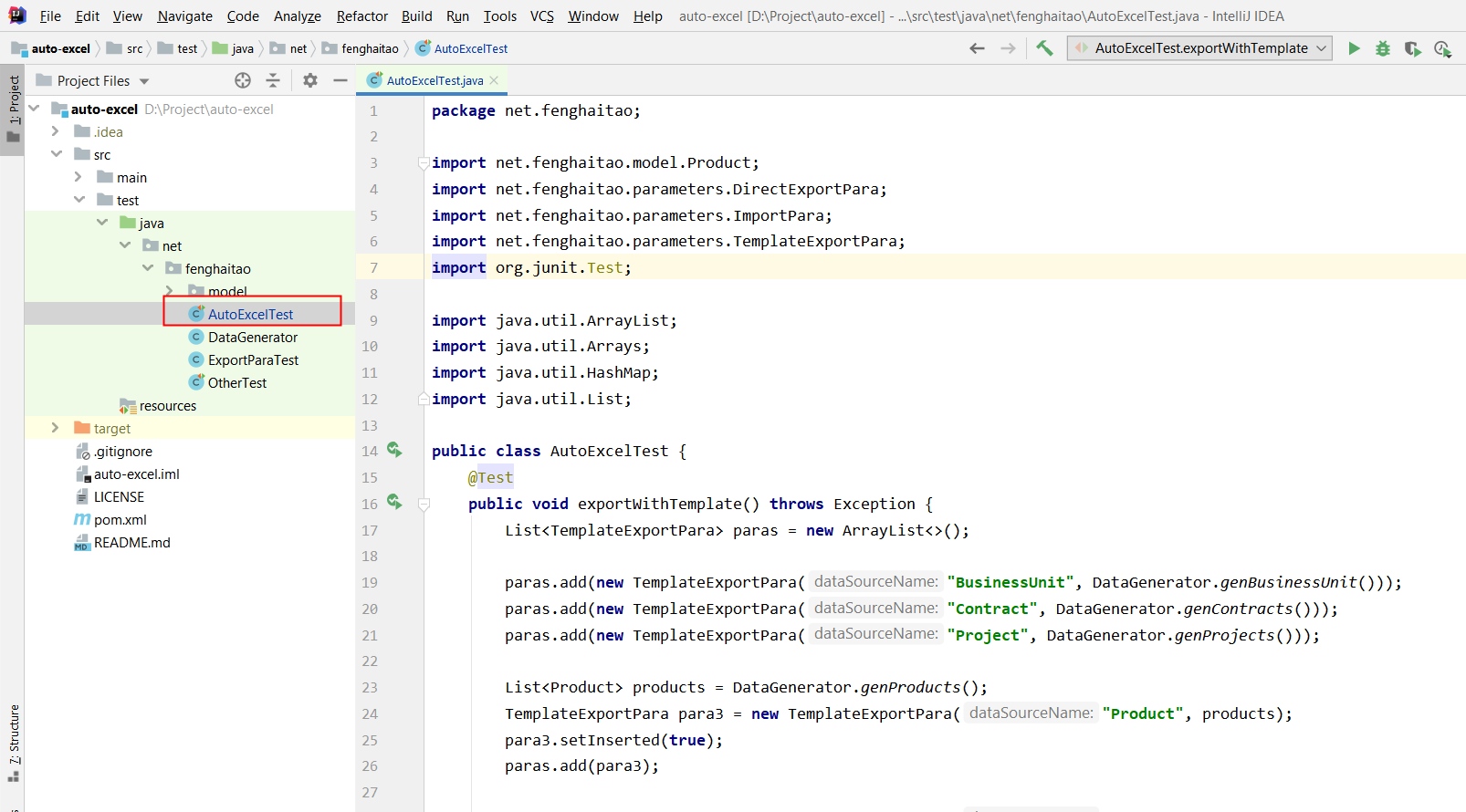This screenshot has width=1466, height=812.
Task: Navigate forward with the right arrow
Action: click(x=1008, y=48)
